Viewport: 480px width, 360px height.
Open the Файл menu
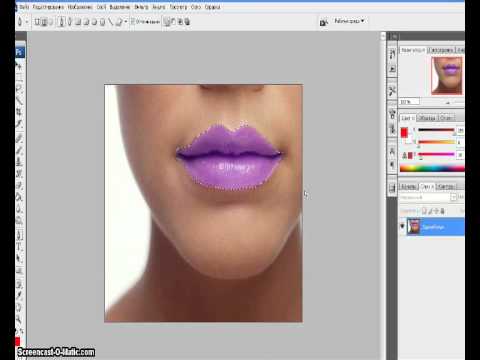(x=24, y=7)
